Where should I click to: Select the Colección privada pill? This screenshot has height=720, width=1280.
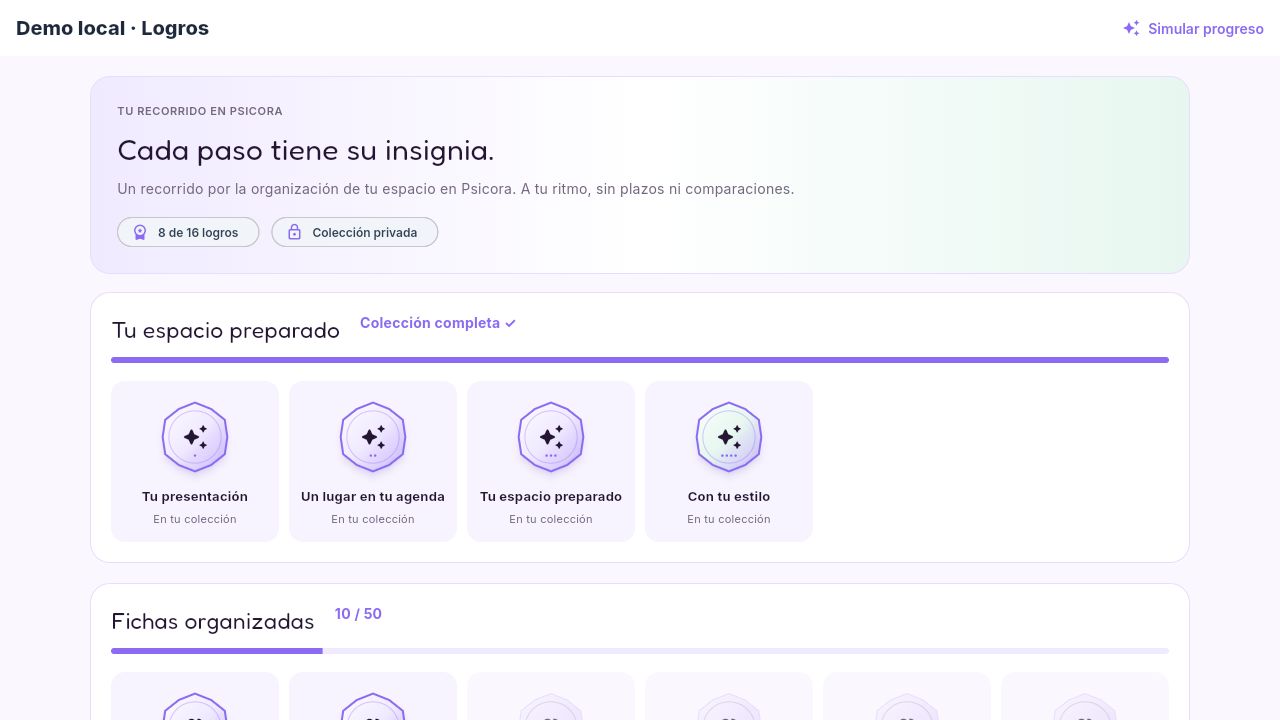[x=354, y=232]
